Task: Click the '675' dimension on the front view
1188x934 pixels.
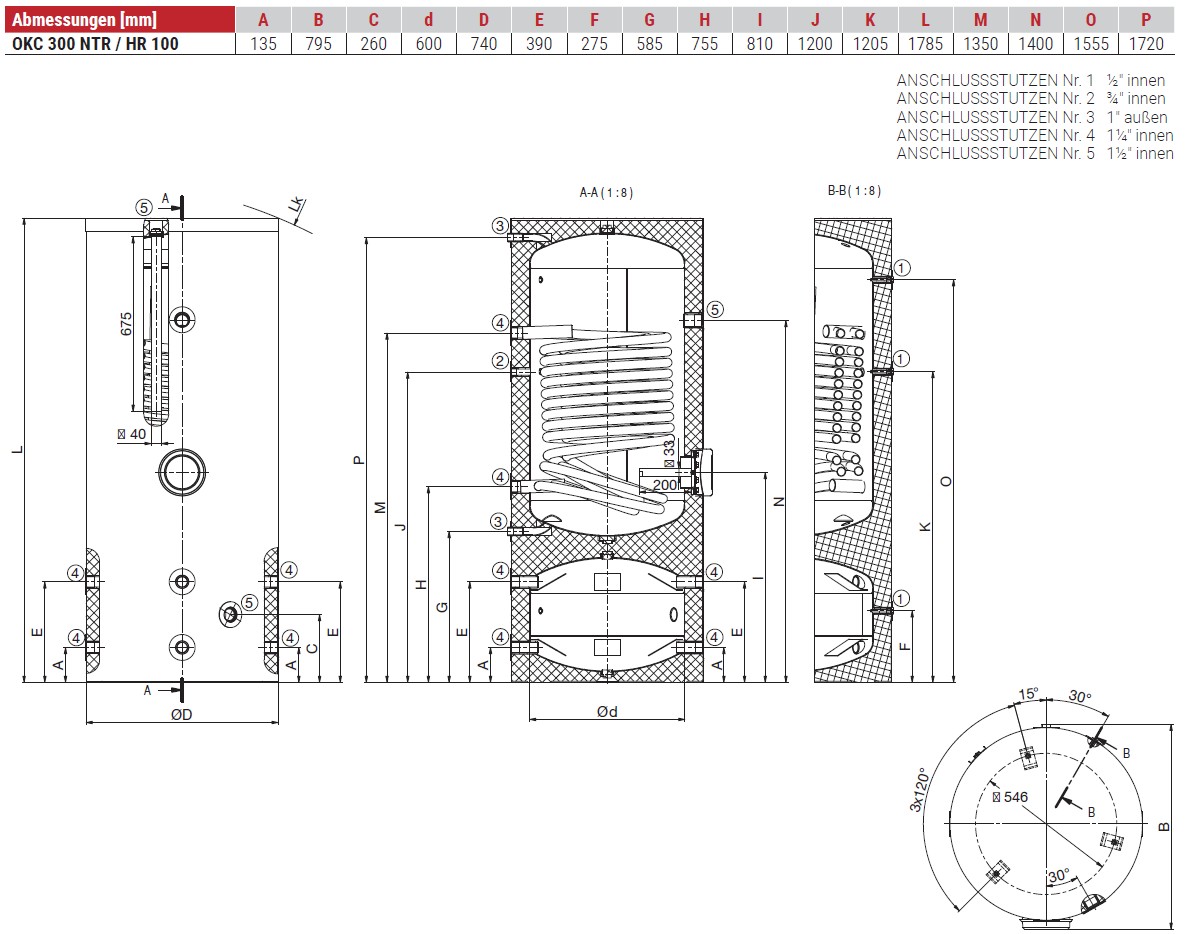Action: (x=126, y=324)
